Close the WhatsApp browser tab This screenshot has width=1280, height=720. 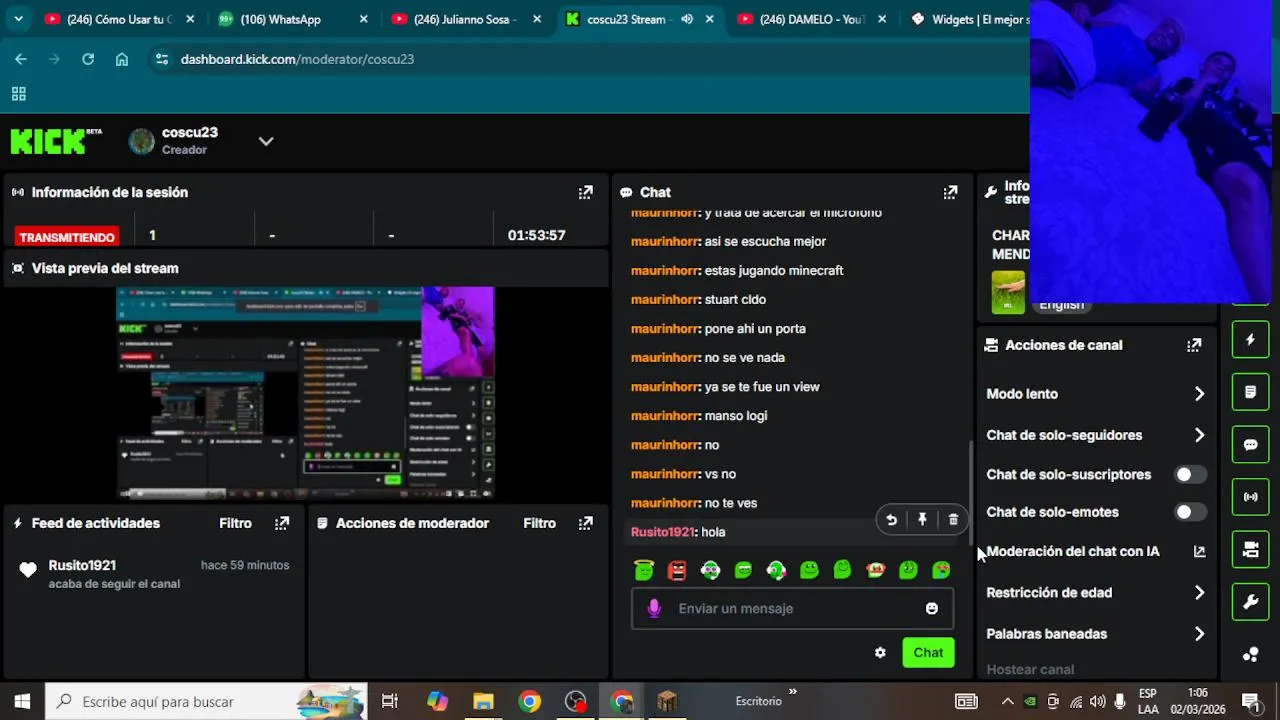[x=364, y=19]
